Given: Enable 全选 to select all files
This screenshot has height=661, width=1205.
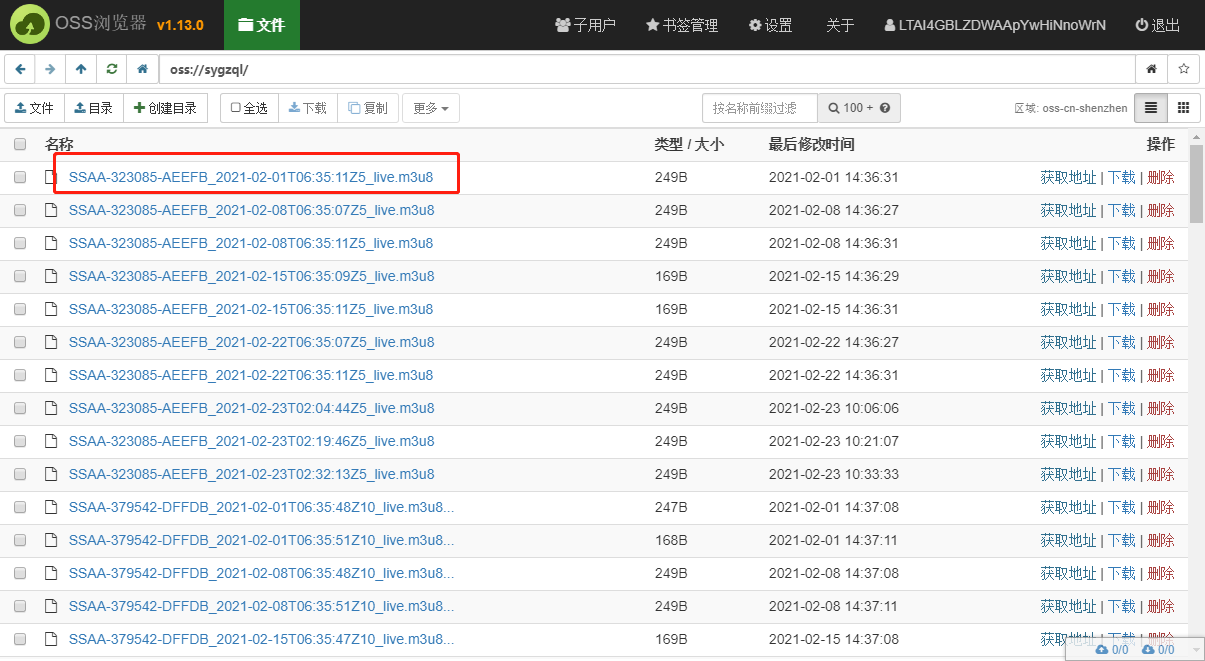Looking at the screenshot, I should tap(248, 107).
